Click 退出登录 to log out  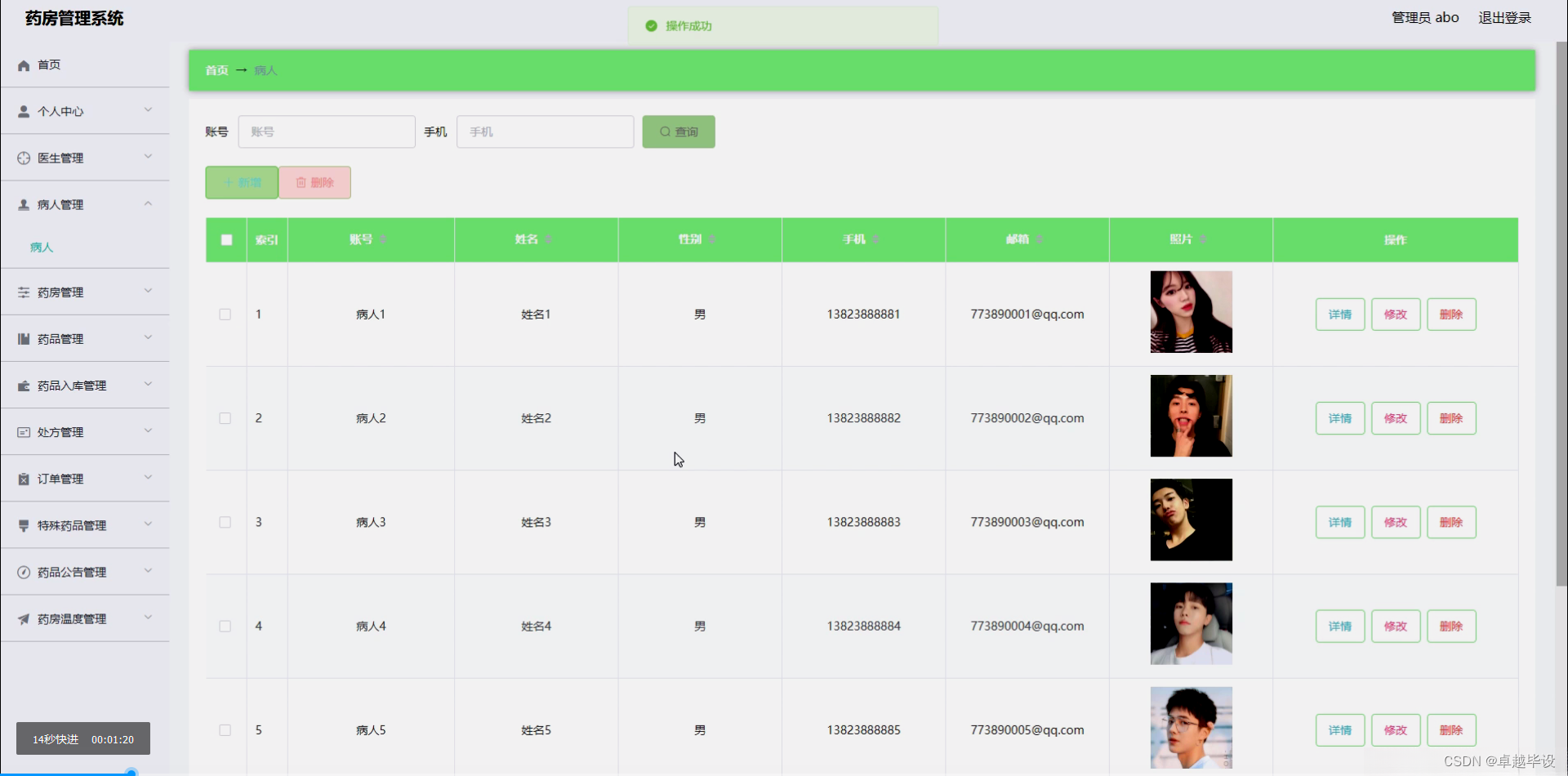coord(1505,17)
